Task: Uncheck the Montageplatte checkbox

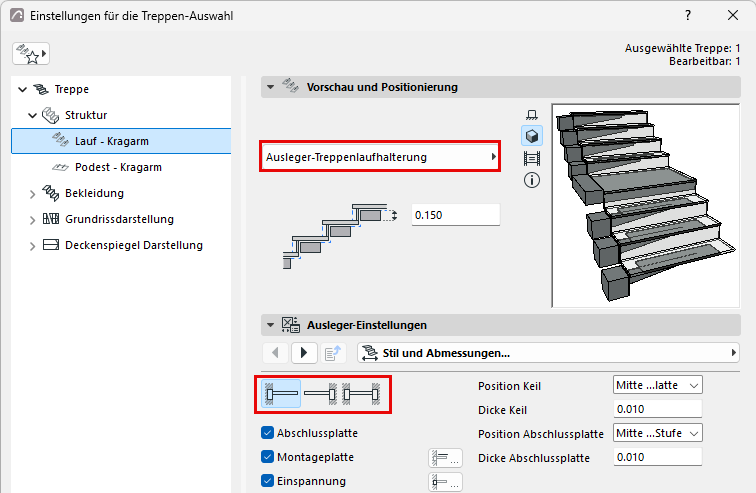Action: click(268, 456)
